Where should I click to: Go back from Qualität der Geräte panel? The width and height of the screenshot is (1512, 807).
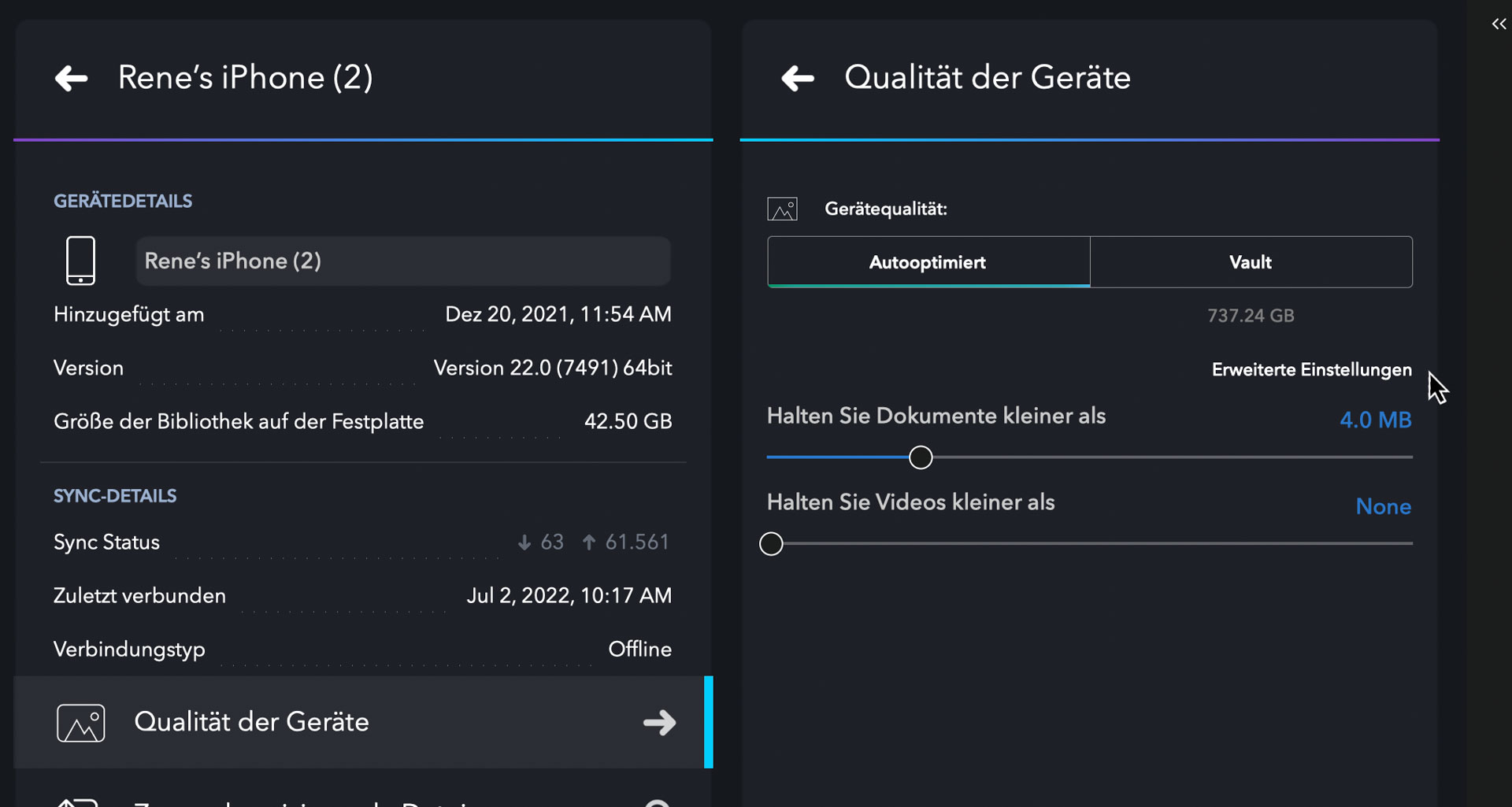tap(798, 78)
